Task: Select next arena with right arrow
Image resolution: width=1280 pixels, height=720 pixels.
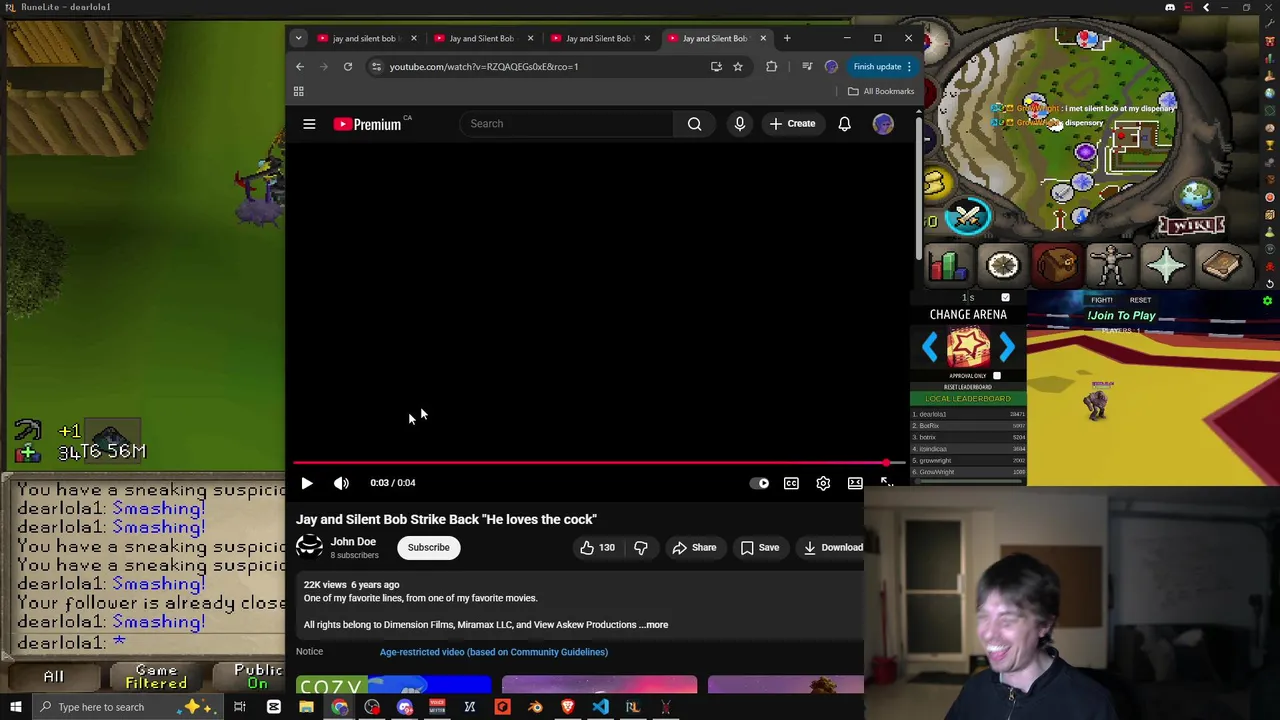Action: (x=1006, y=347)
